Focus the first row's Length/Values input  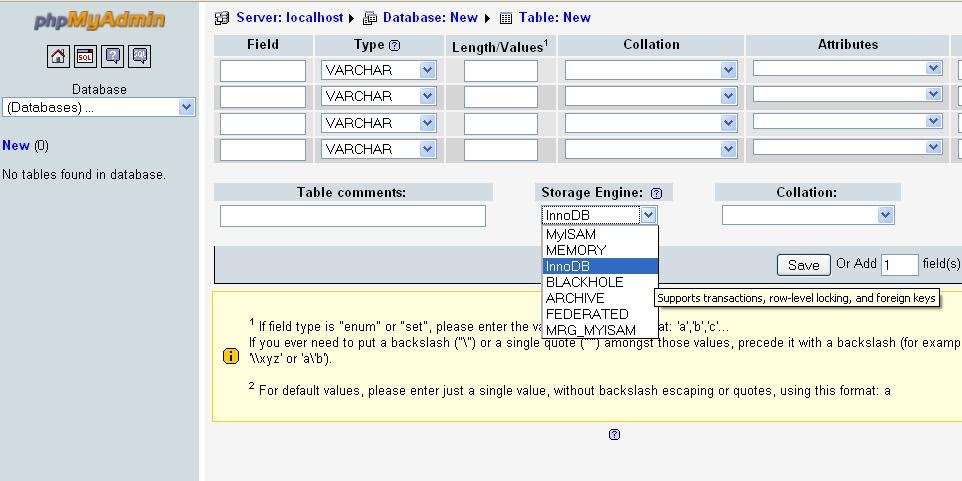pos(501,71)
